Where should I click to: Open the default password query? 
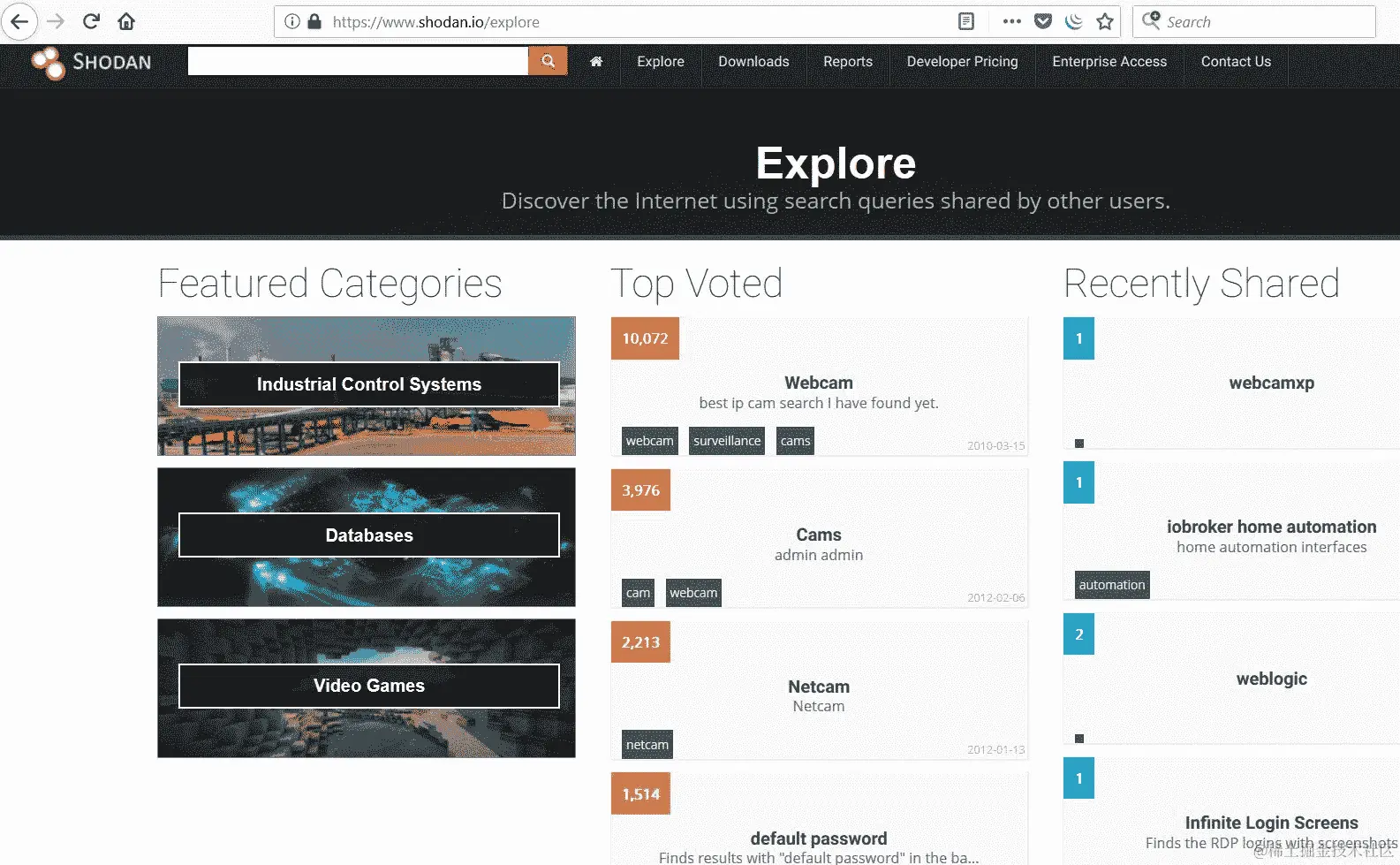click(x=819, y=838)
